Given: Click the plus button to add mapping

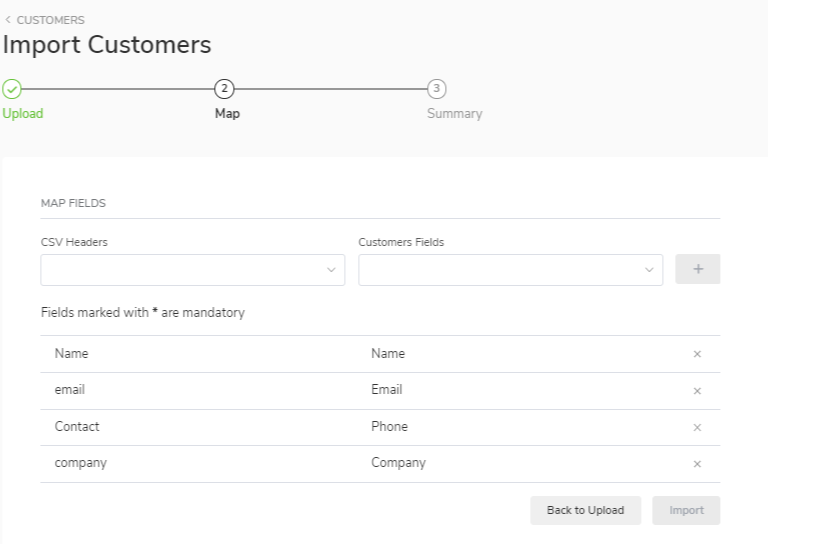Looking at the screenshot, I should click(x=697, y=270).
